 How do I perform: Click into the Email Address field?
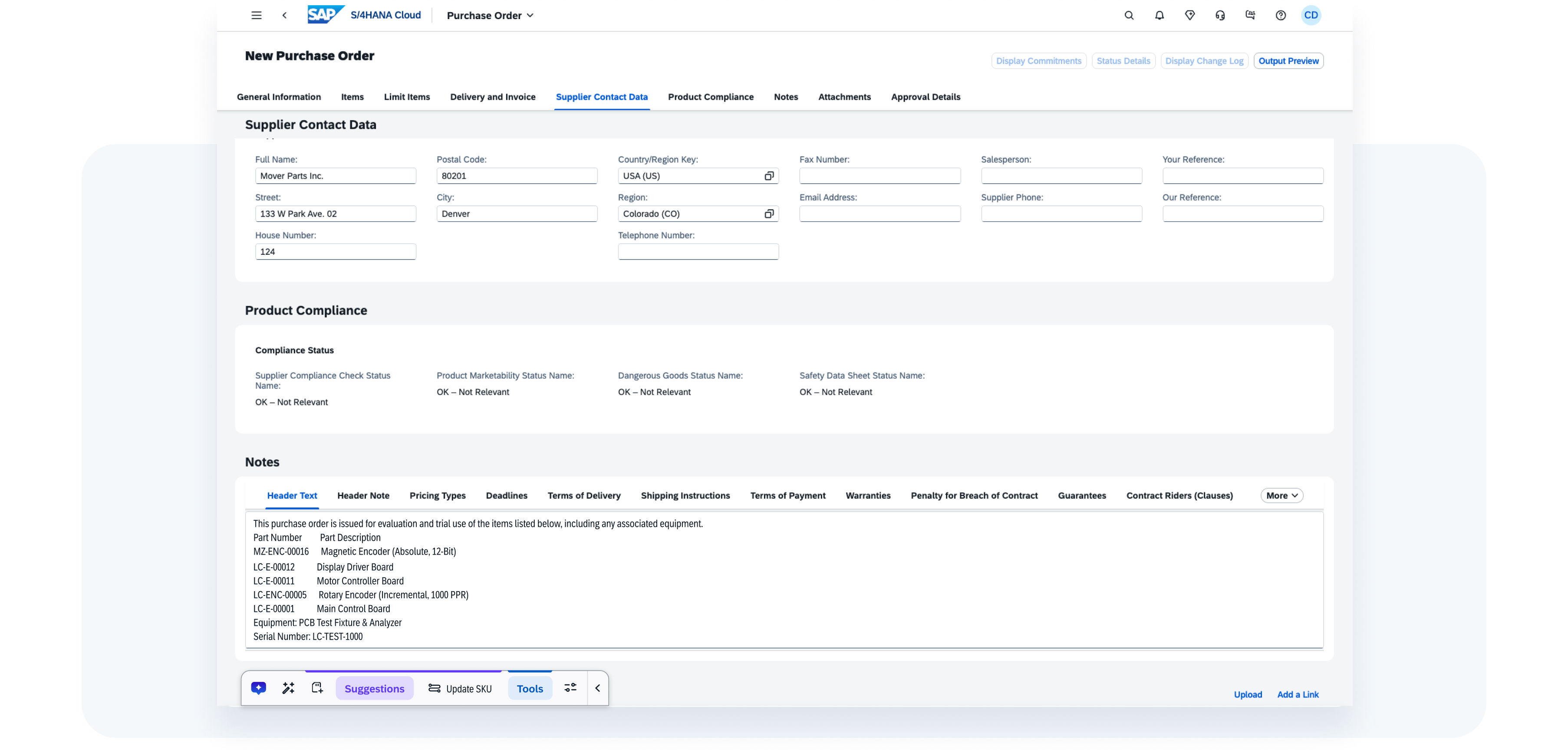pos(880,214)
